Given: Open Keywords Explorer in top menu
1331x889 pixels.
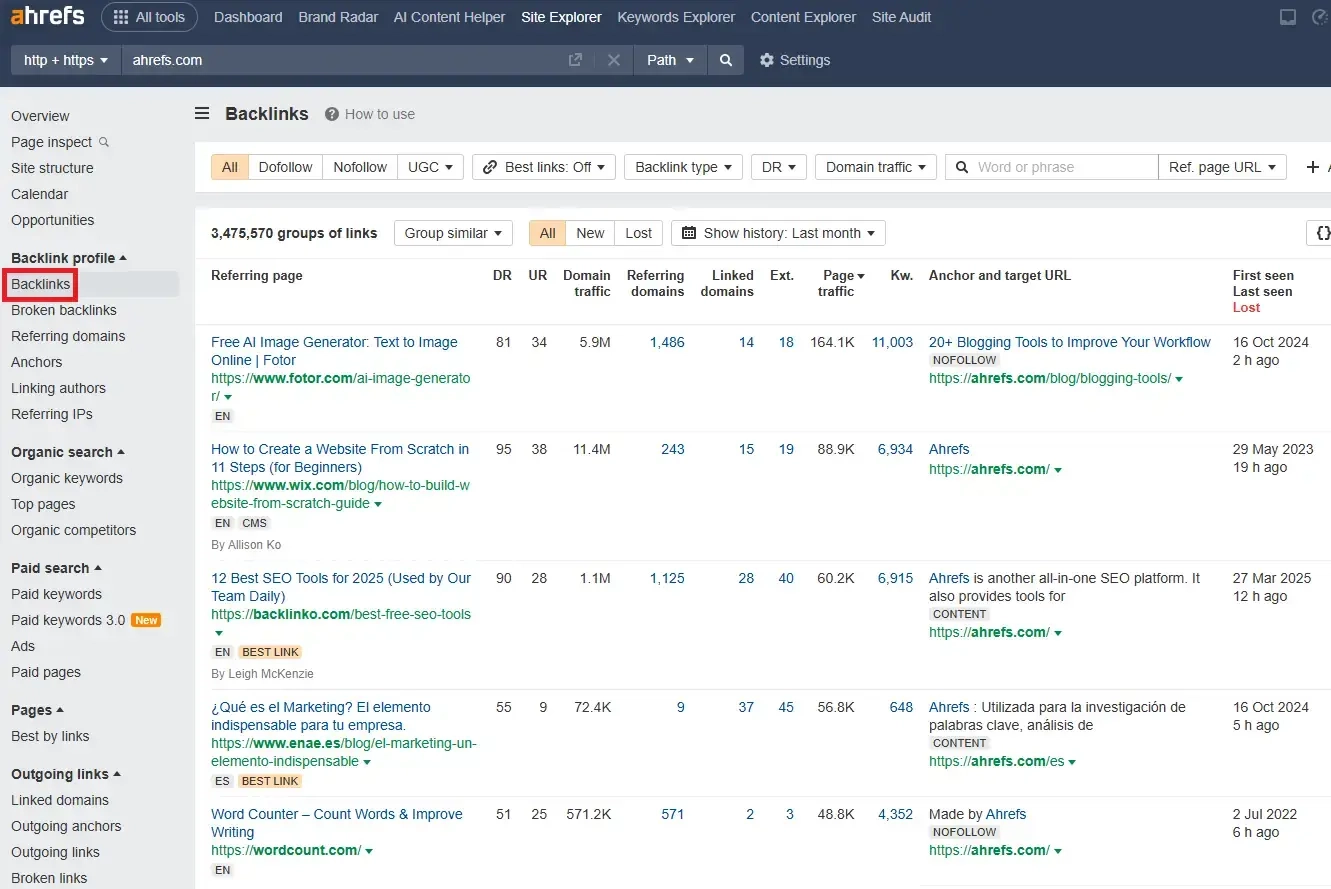Looking at the screenshot, I should click(x=676, y=17).
